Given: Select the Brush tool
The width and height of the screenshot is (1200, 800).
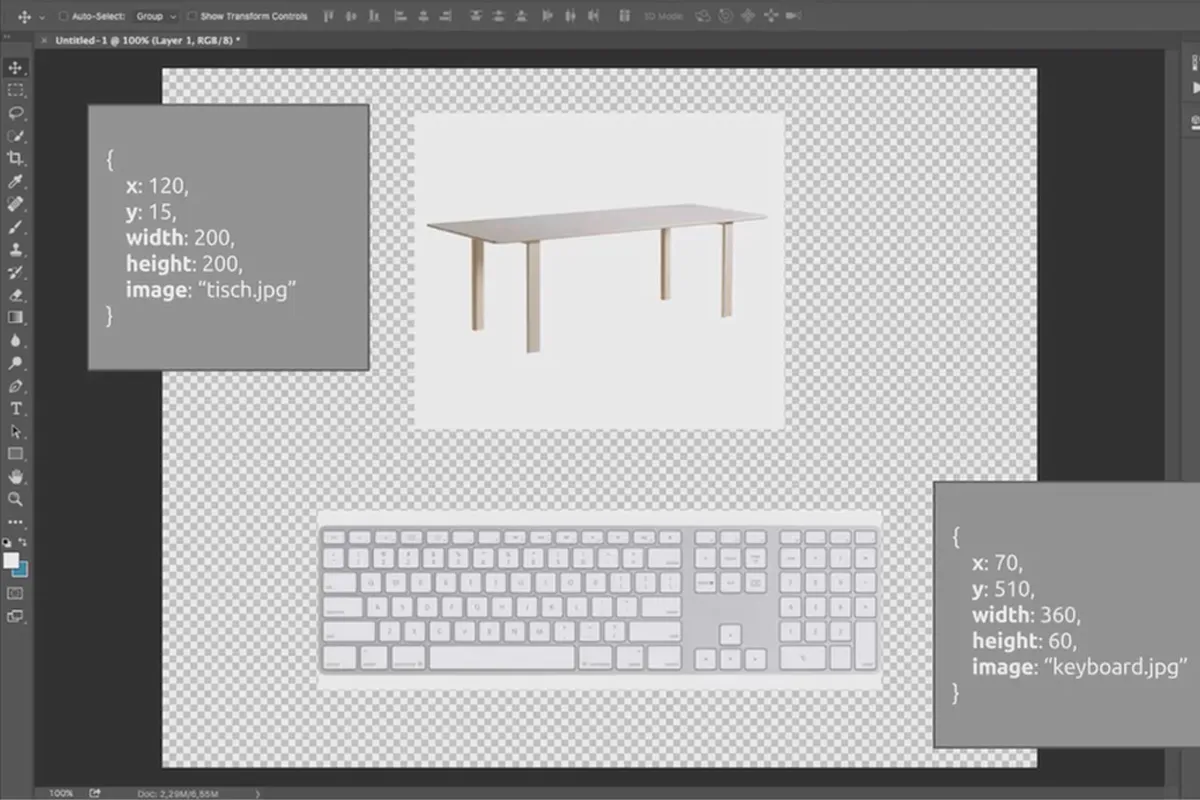Looking at the screenshot, I should [16, 227].
